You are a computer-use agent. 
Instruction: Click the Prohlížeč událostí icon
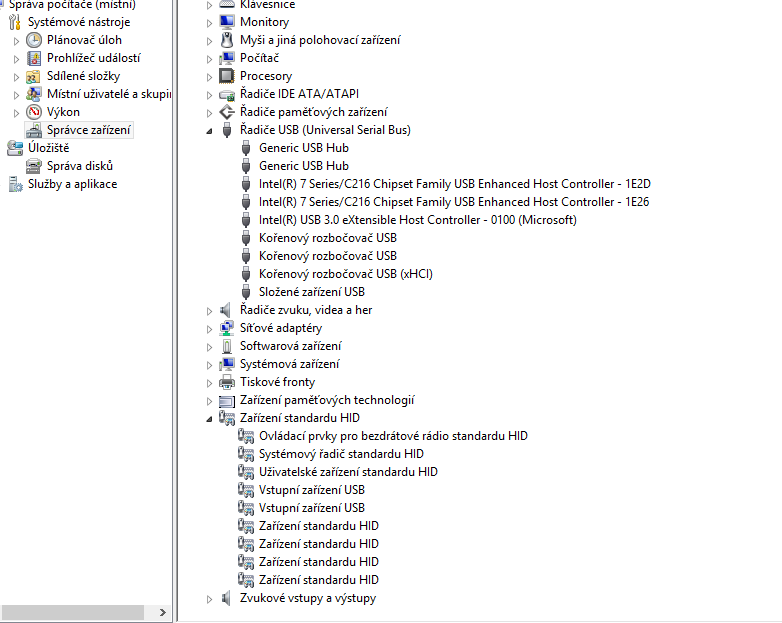[34, 58]
